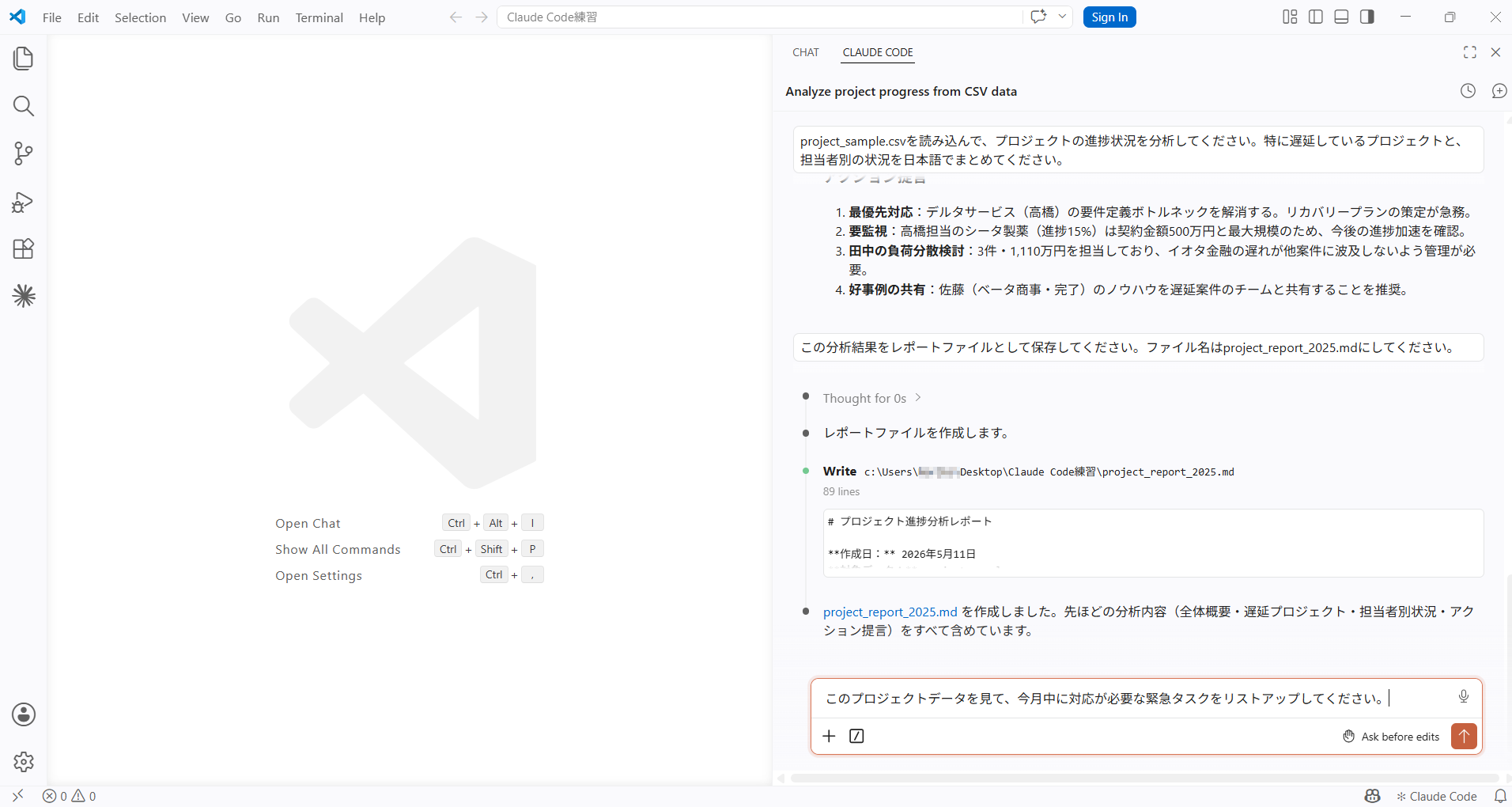The height and width of the screenshot is (807, 1512).
Task: Open the Run menu
Action: tap(268, 17)
